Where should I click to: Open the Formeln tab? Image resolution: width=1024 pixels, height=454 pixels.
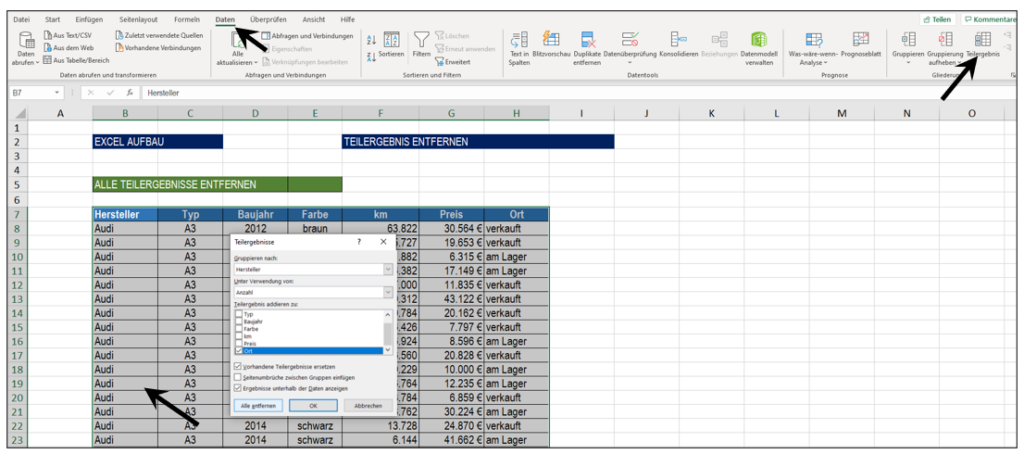[x=187, y=20]
